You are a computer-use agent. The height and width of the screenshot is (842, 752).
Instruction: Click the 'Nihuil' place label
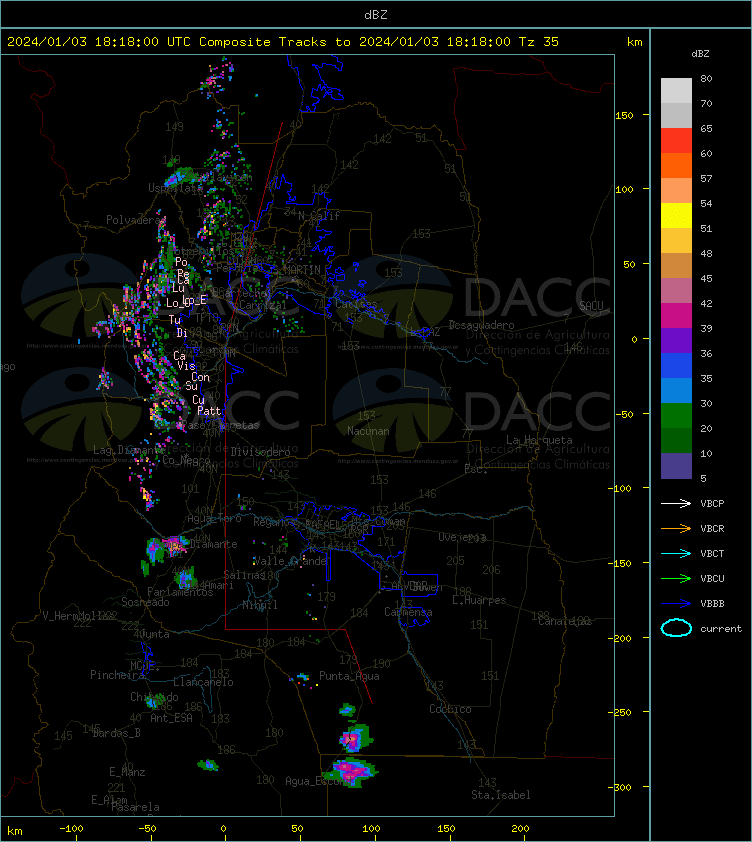[260, 605]
